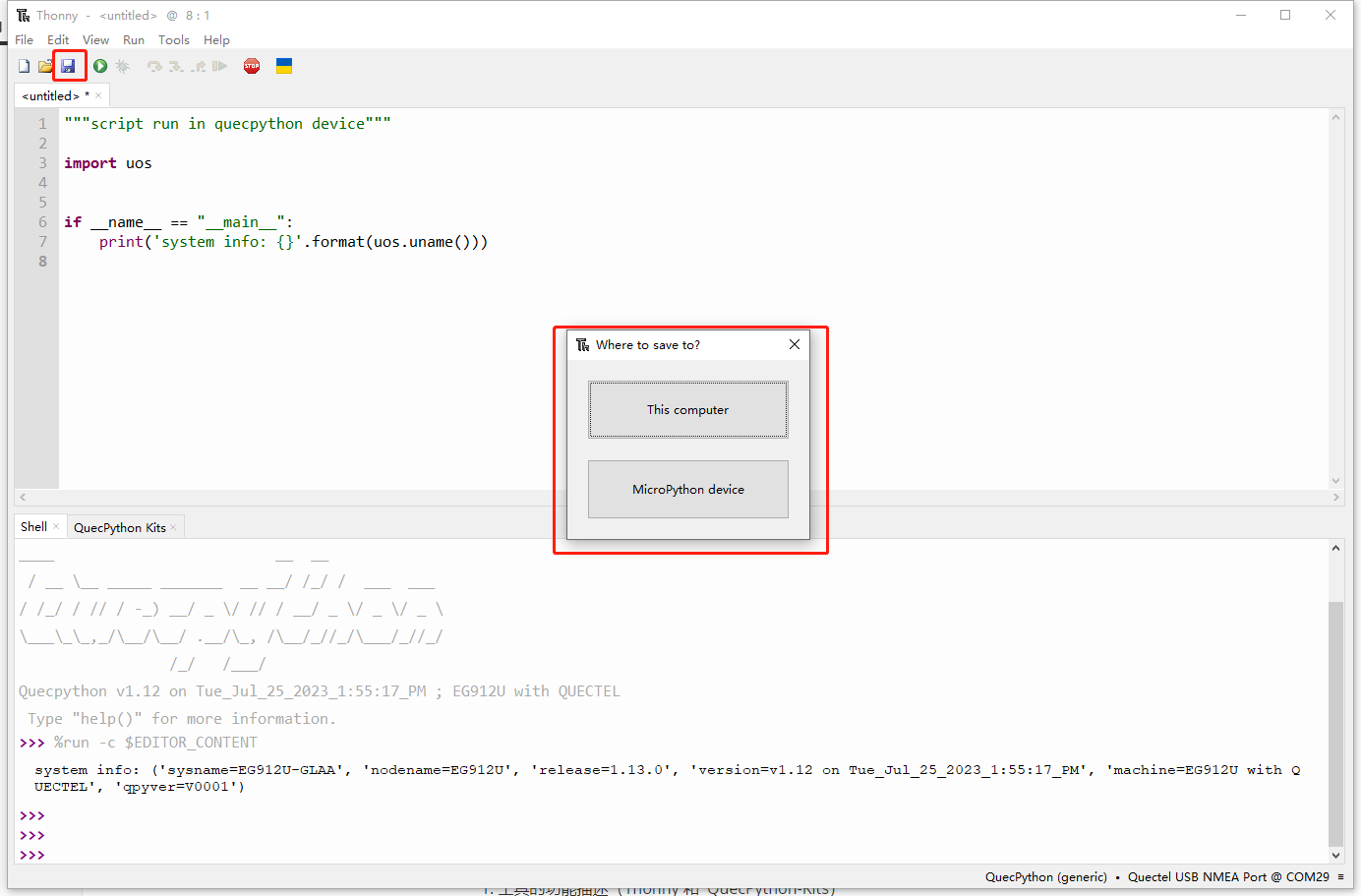Click editor horizontal scrollbar left arrow
This screenshot has width=1361, height=896.
coord(23,498)
